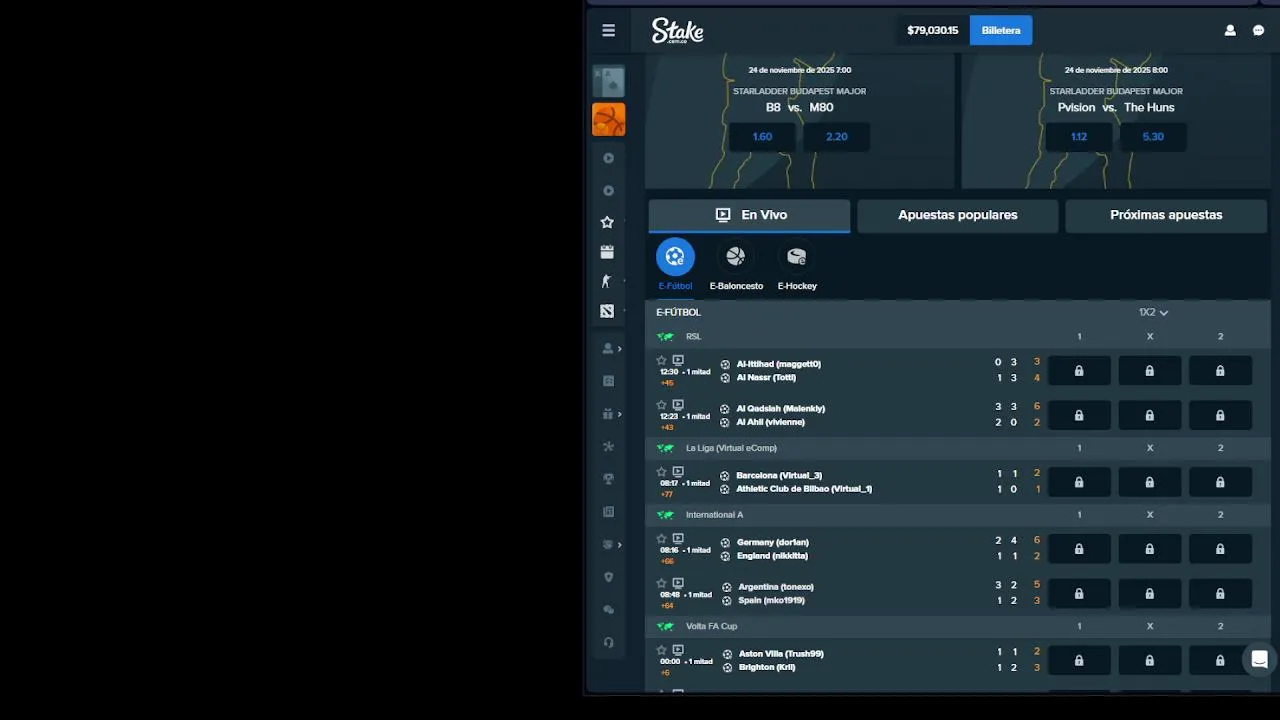
Task: Open the gift promotions icon in sidebar
Action: (607, 414)
